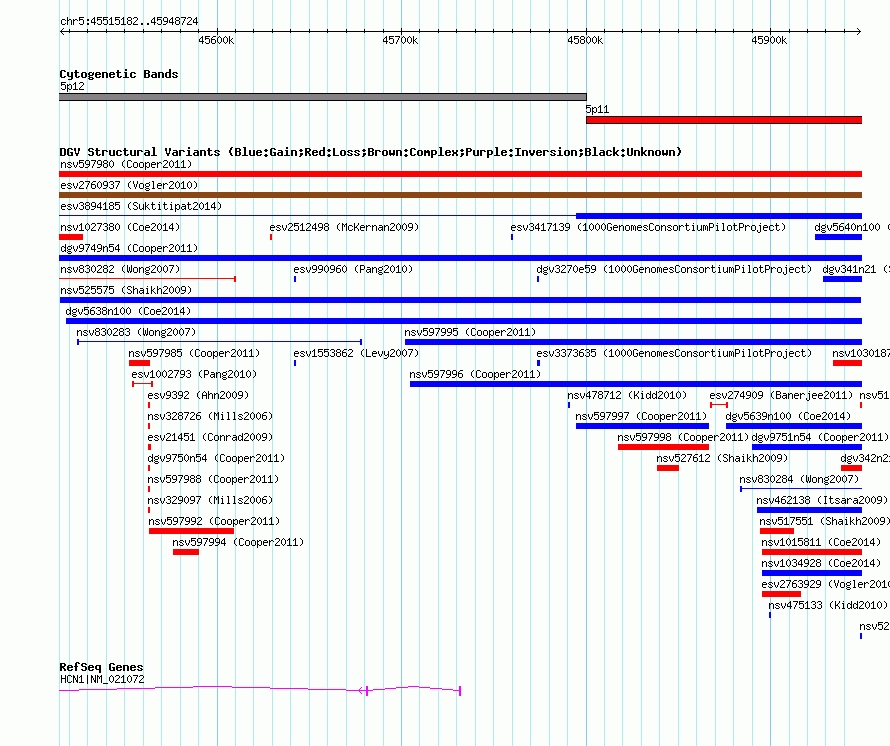Click nsv597994 (Cooper2011) label

pos(238,543)
